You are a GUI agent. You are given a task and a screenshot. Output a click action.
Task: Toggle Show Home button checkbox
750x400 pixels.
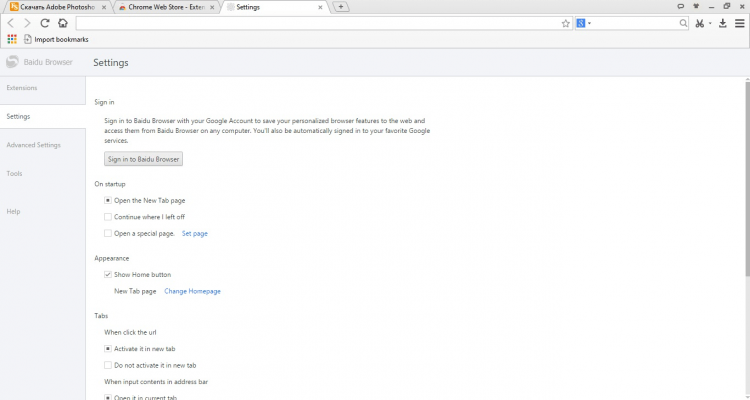tap(108, 275)
